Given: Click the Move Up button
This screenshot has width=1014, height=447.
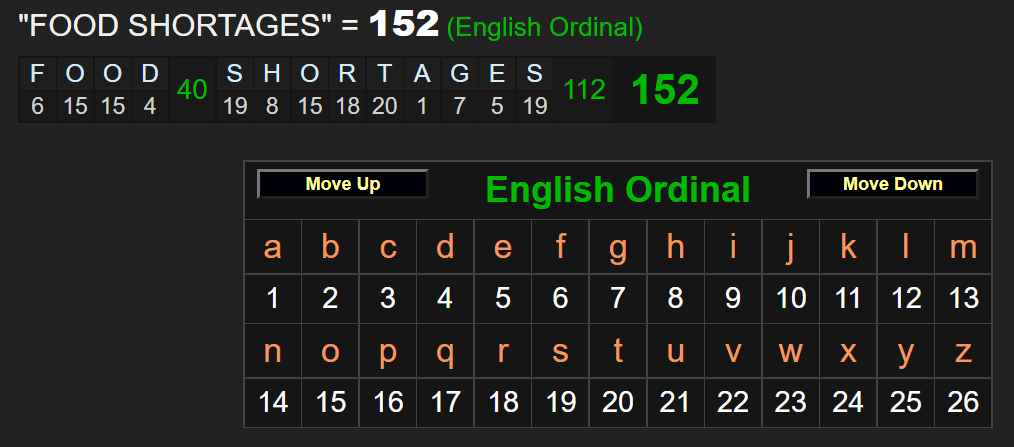Looking at the screenshot, I should (x=342, y=184).
